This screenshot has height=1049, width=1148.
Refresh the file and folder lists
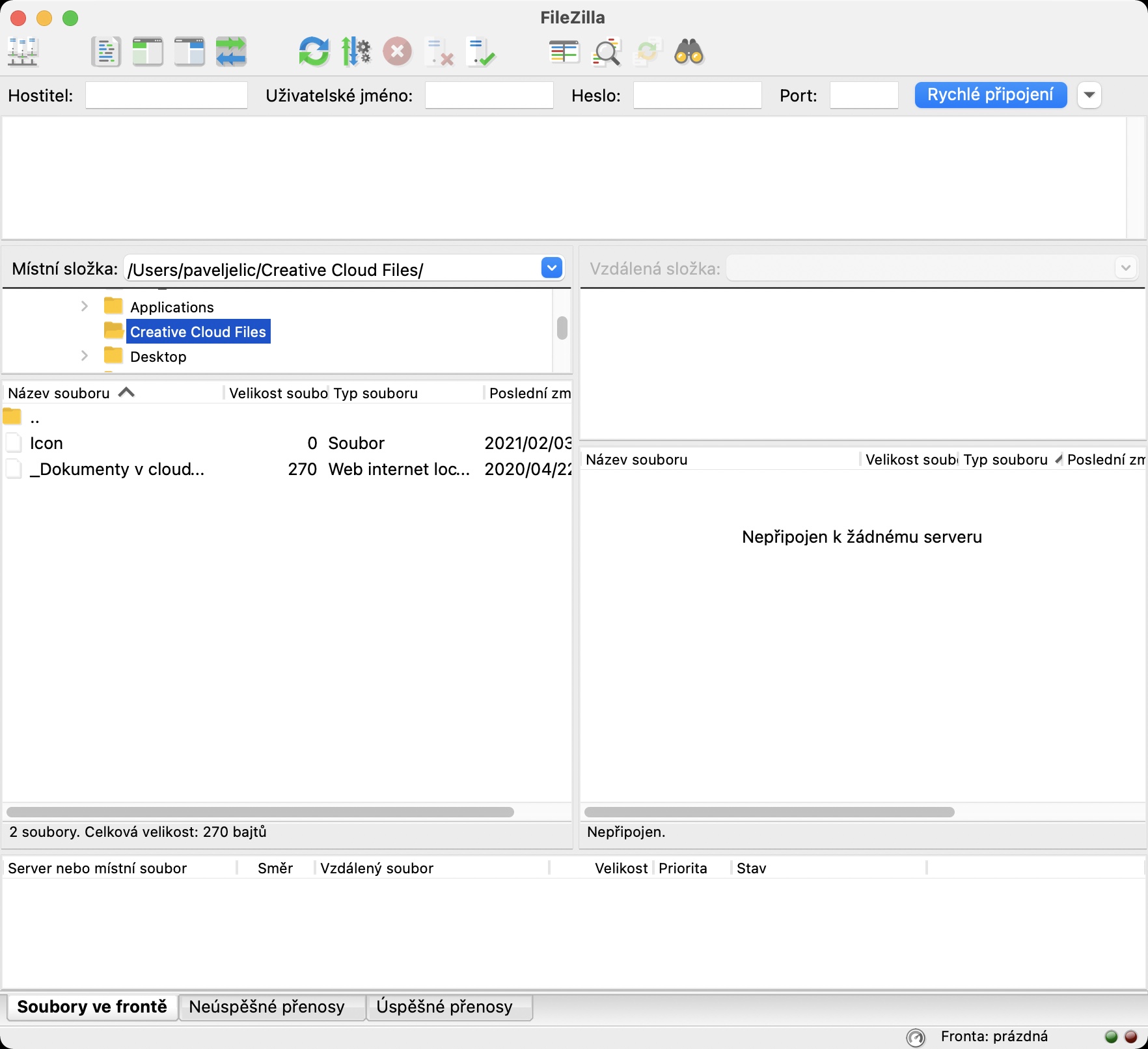pyautogui.click(x=314, y=52)
